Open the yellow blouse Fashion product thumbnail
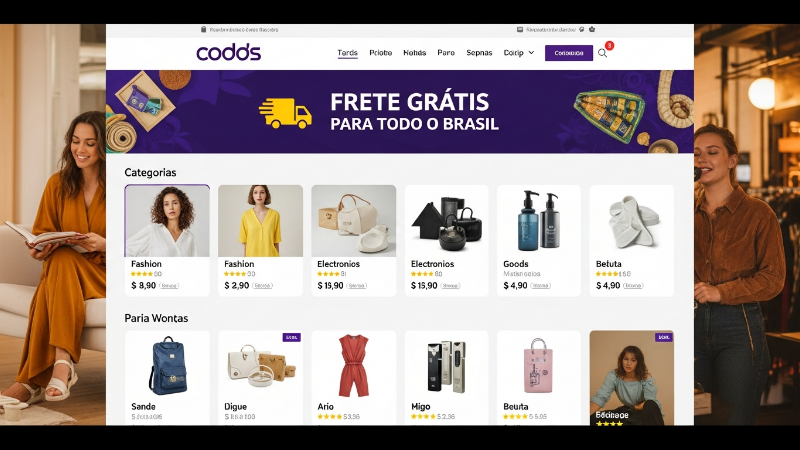Viewport: 800px width, 450px height. [260, 221]
